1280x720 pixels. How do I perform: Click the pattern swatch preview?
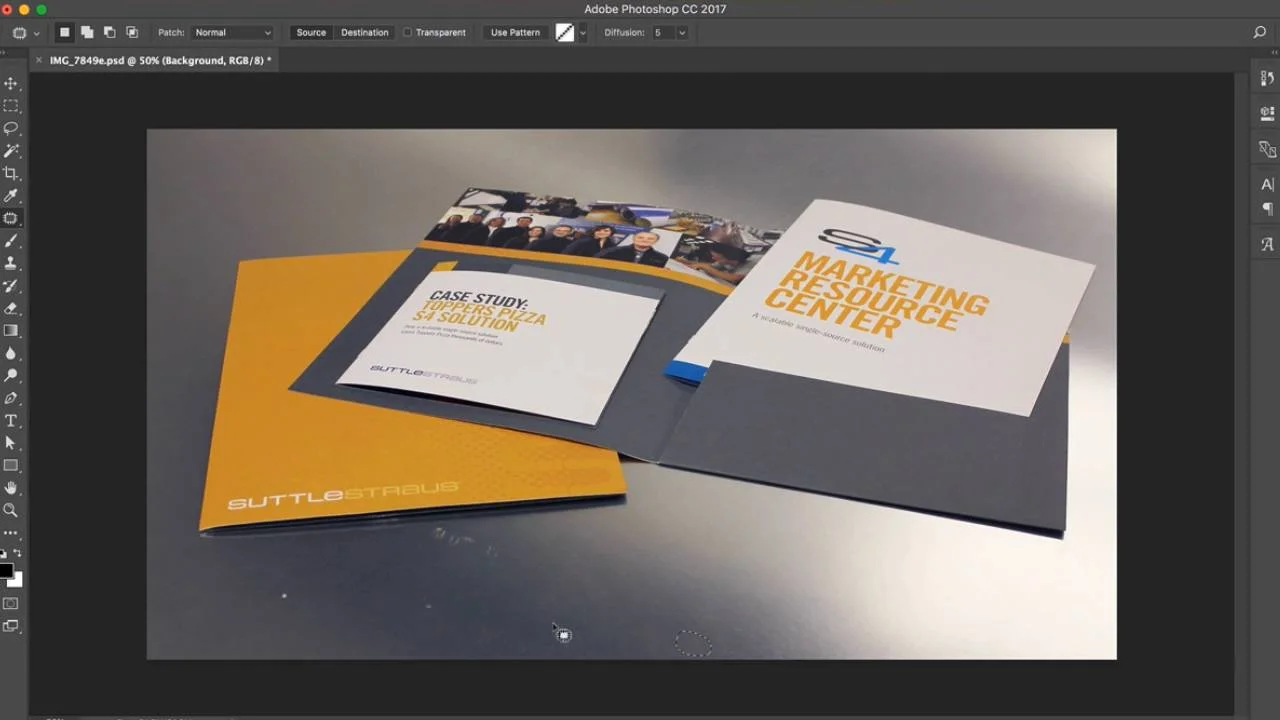coord(565,33)
